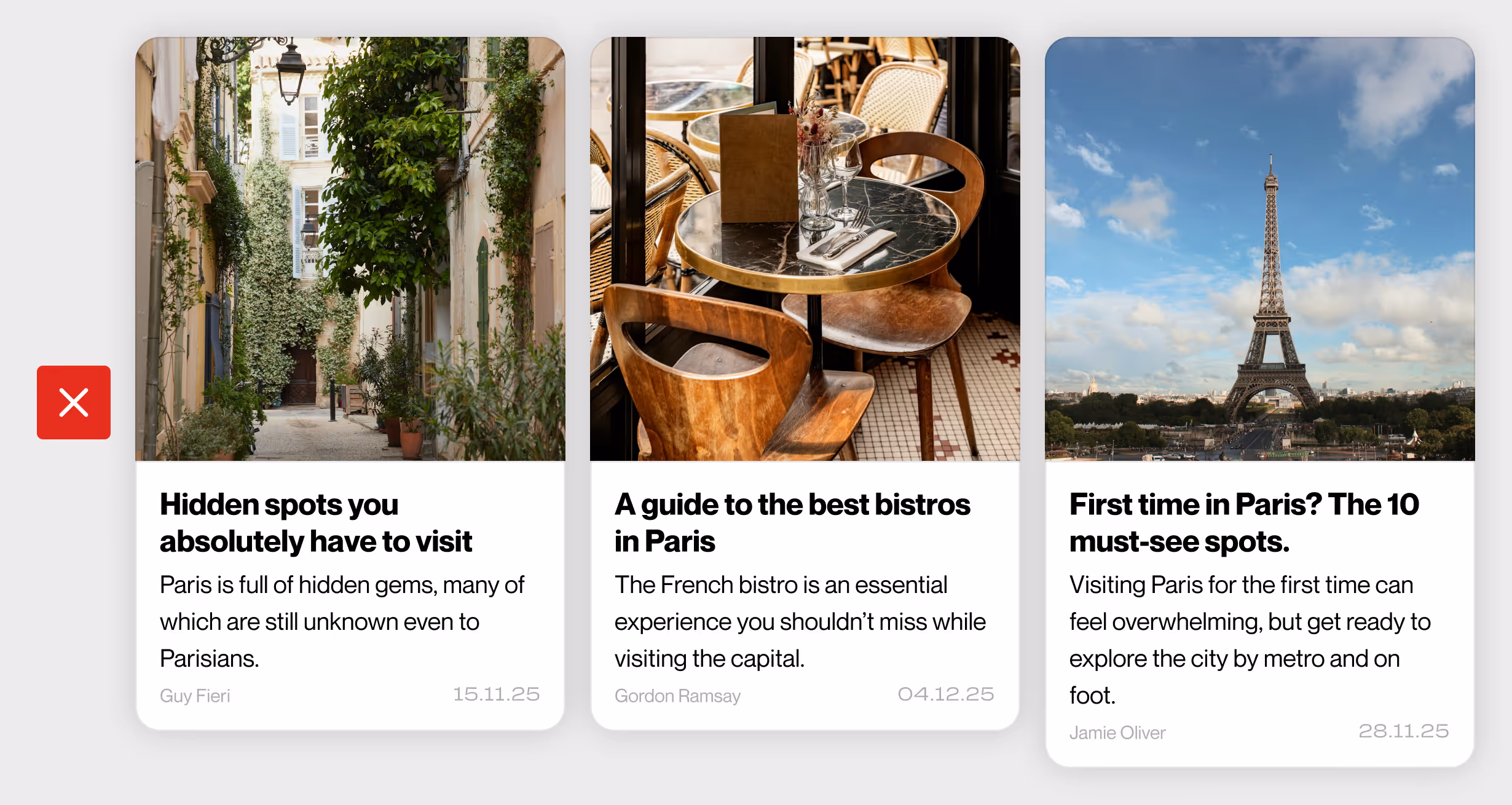Screen dimensions: 1512x805
Task: Open "First time in Paris?" headline
Action: (x=1244, y=523)
